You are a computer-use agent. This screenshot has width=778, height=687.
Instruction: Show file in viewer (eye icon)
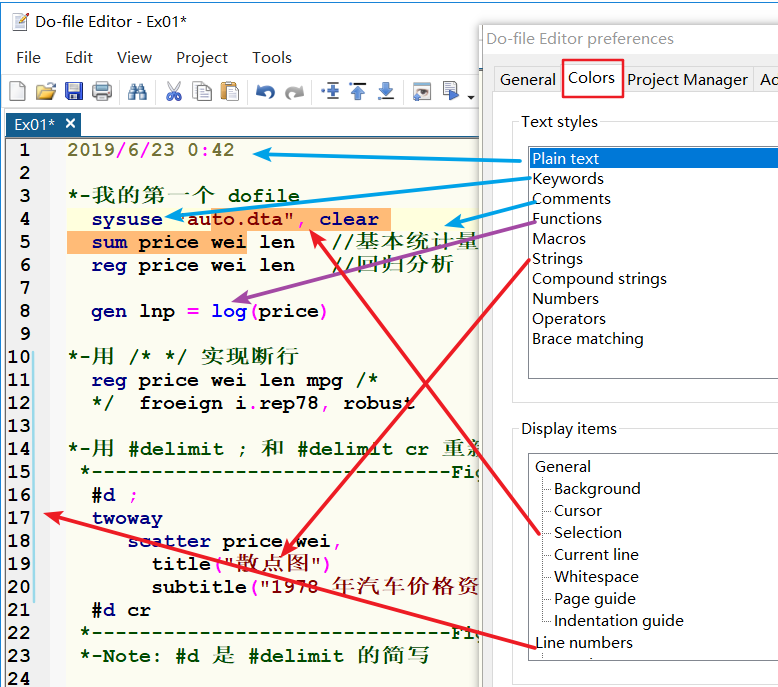(422, 92)
